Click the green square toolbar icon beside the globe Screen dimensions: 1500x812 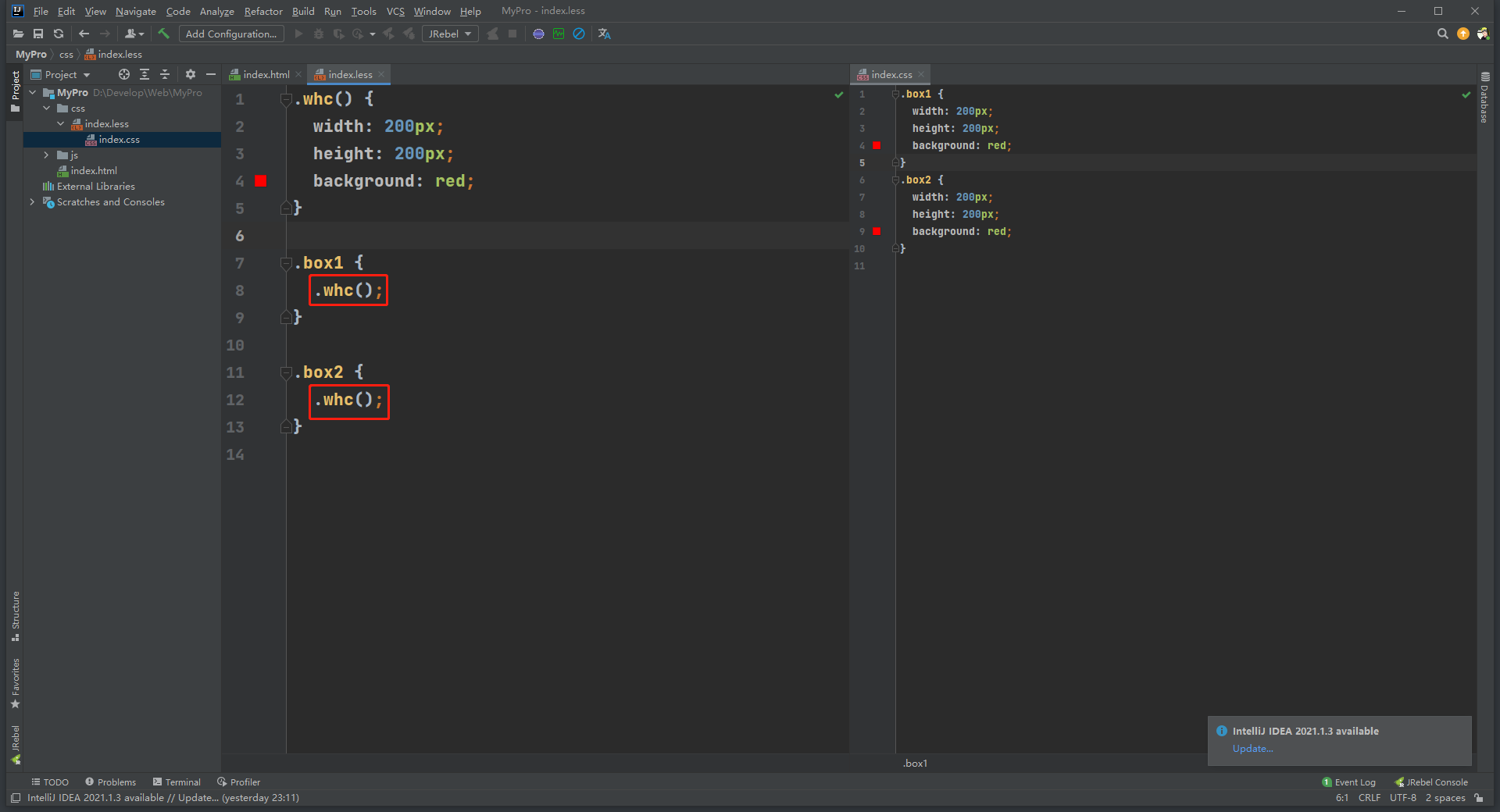tap(559, 34)
